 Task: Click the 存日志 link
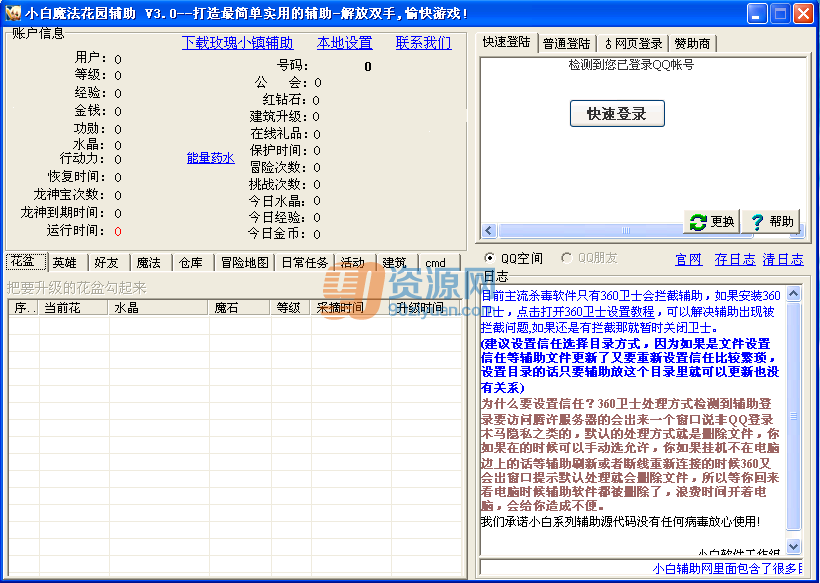tap(735, 259)
